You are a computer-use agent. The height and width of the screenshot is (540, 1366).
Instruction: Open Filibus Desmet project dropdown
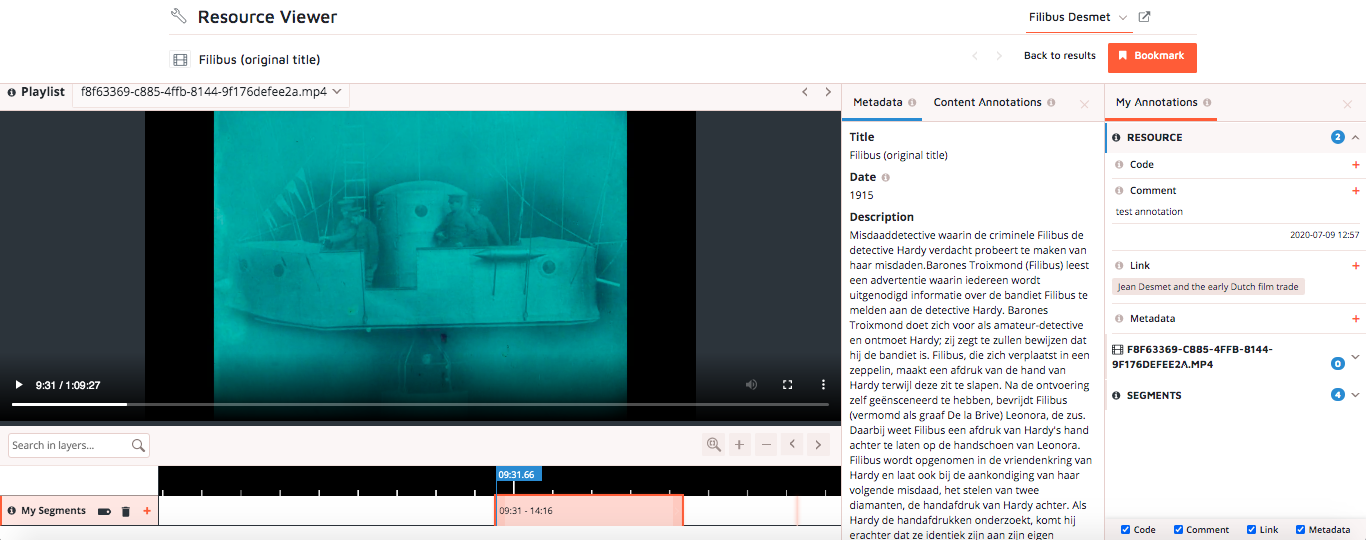click(x=1078, y=17)
